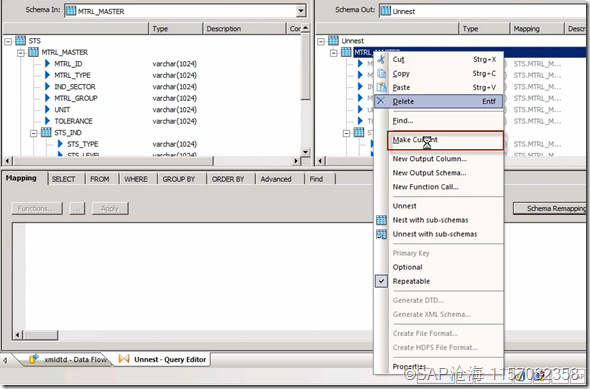
Task: Collapse the STS node in Schema In
Action: click(8, 41)
